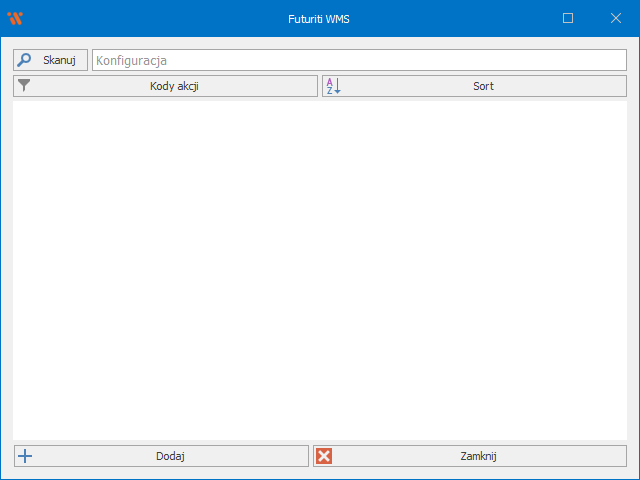Maximize the Futuriti WMS window

tap(568, 18)
